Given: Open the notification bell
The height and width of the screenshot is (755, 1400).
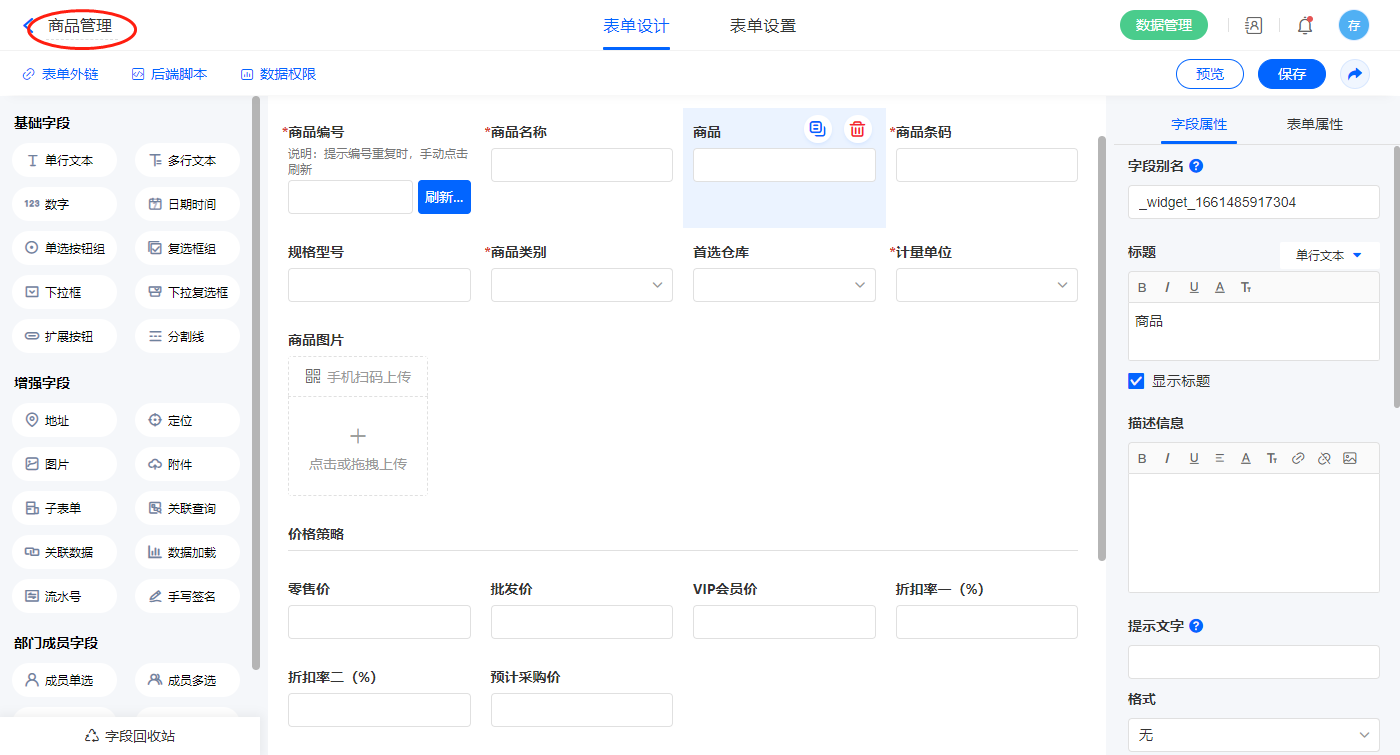Looking at the screenshot, I should pos(1305,26).
